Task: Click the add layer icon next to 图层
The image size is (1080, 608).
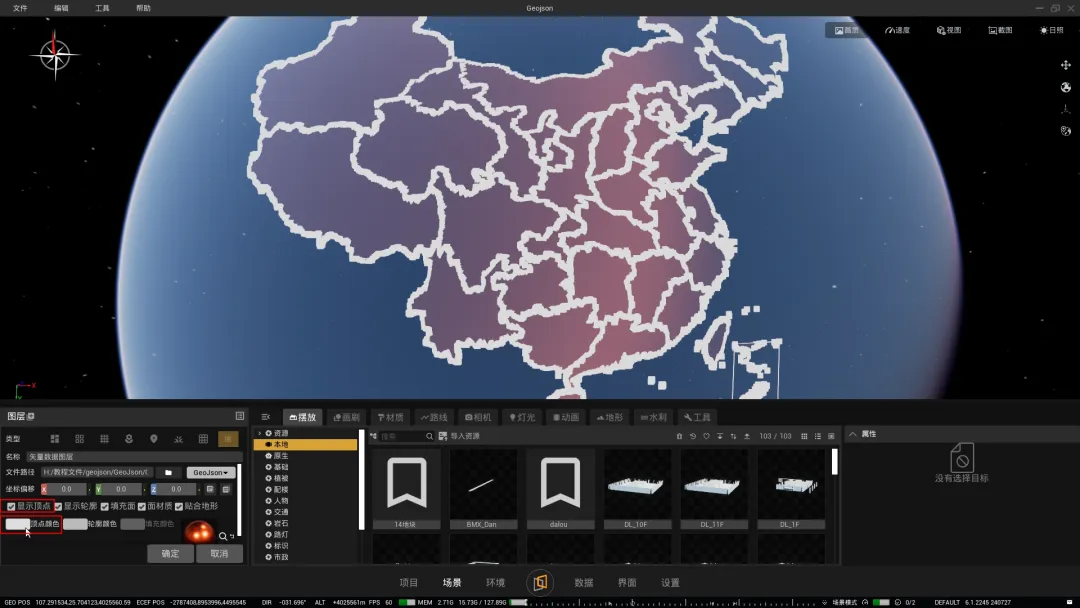Action: (x=31, y=417)
